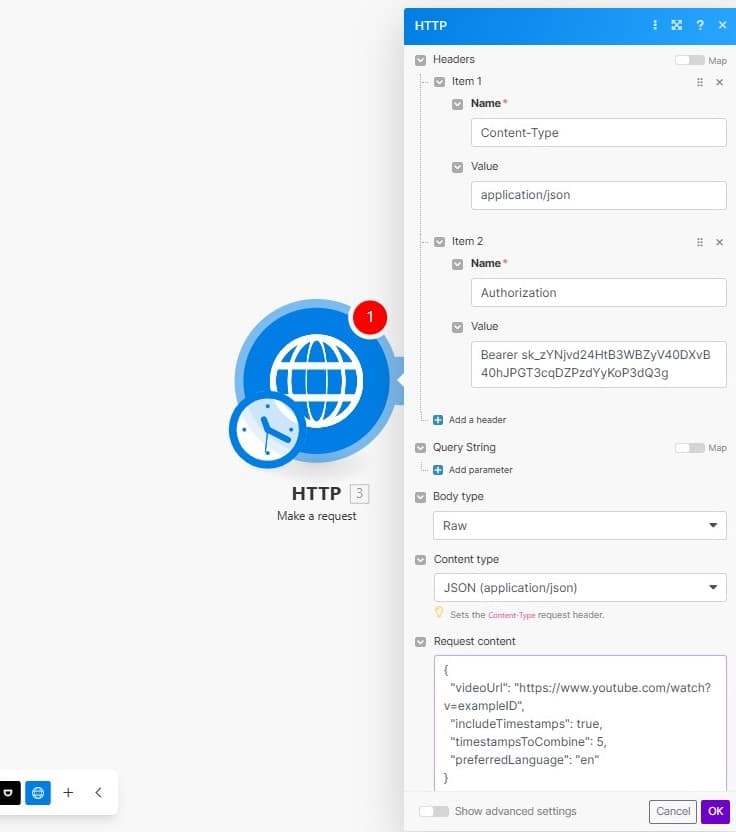Grab the drag handle for Item 1
Screen dimensions: 736x832
[700, 82]
